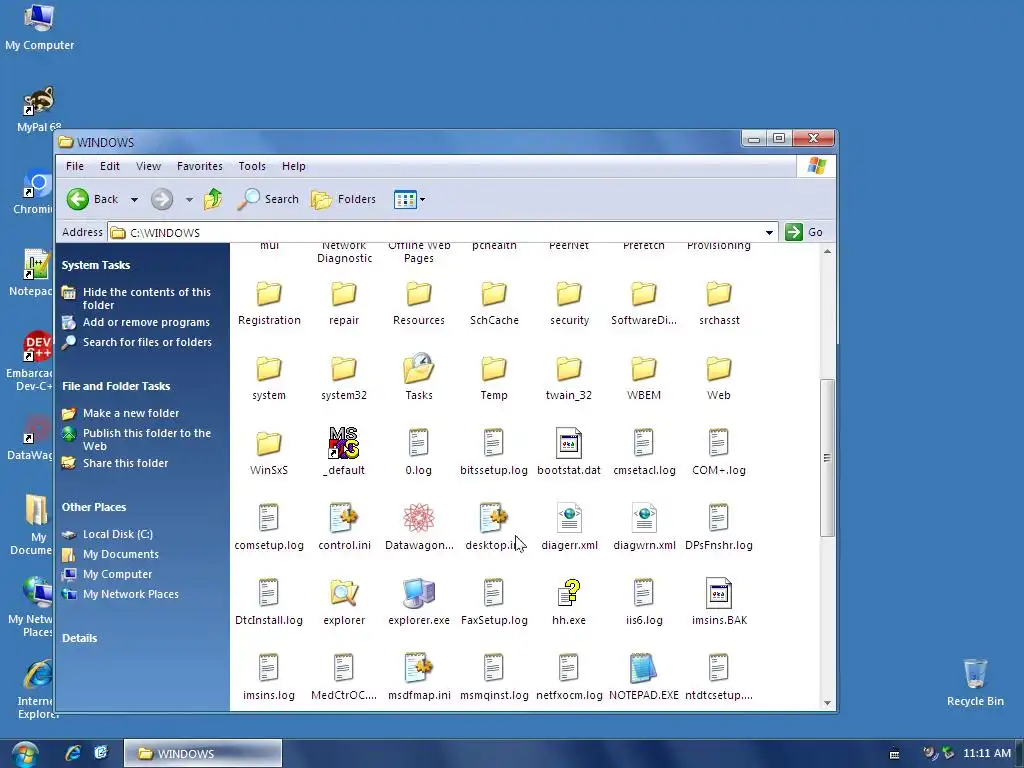Screen dimensions: 1024x768
Task: Select the hh.exe help icon
Action: pyautogui.click(x=569, y=593)
